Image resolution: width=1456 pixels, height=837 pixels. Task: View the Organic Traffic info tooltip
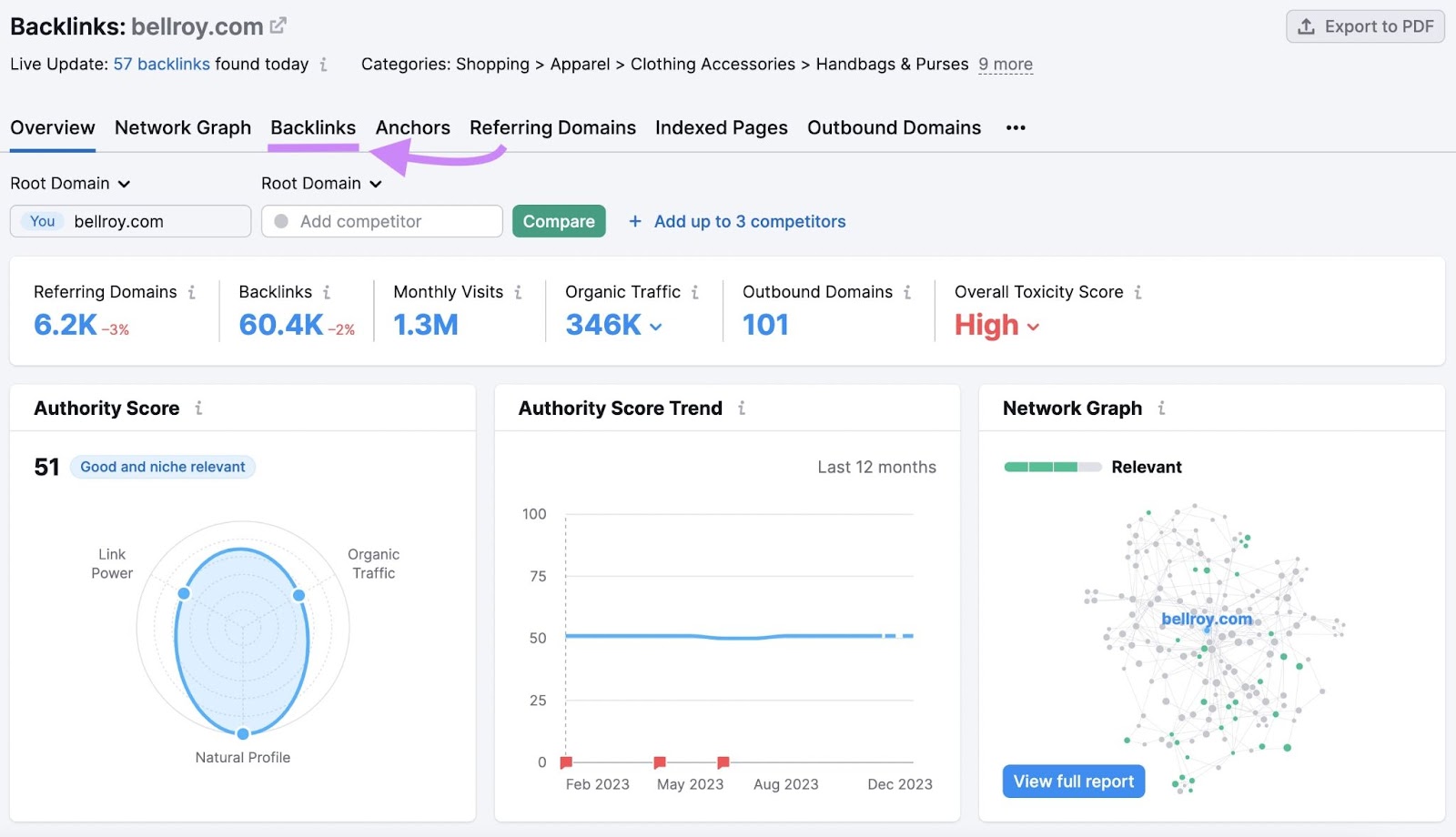[x=696, y=292]
